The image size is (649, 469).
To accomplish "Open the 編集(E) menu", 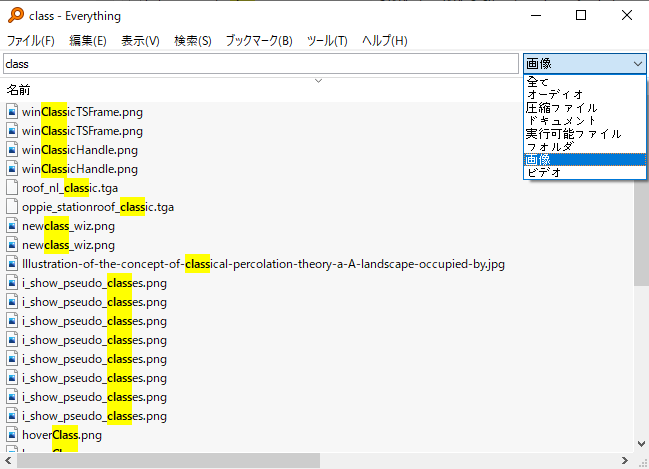I will (x=88, y=41).
